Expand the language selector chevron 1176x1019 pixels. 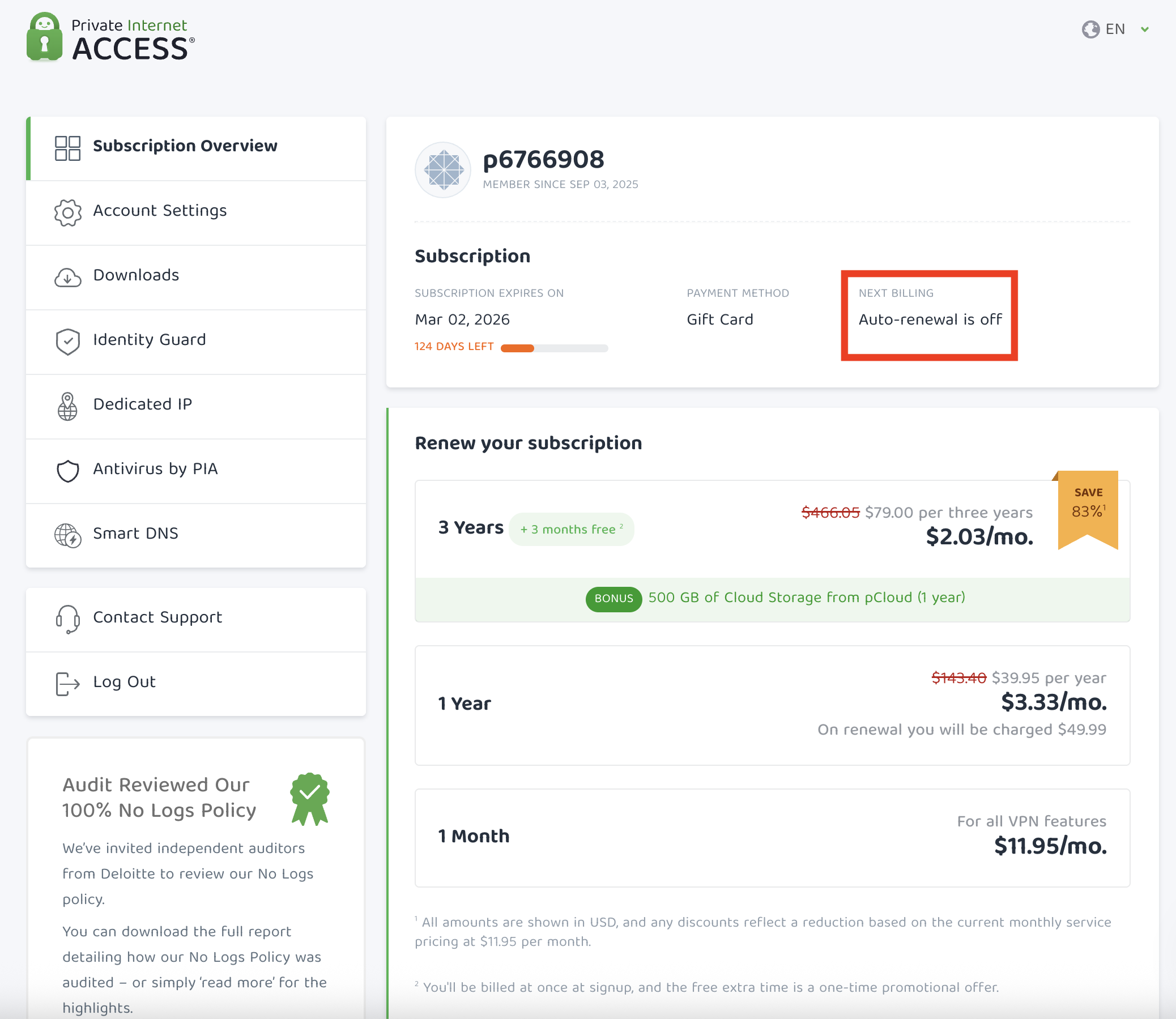(1144, 29)
